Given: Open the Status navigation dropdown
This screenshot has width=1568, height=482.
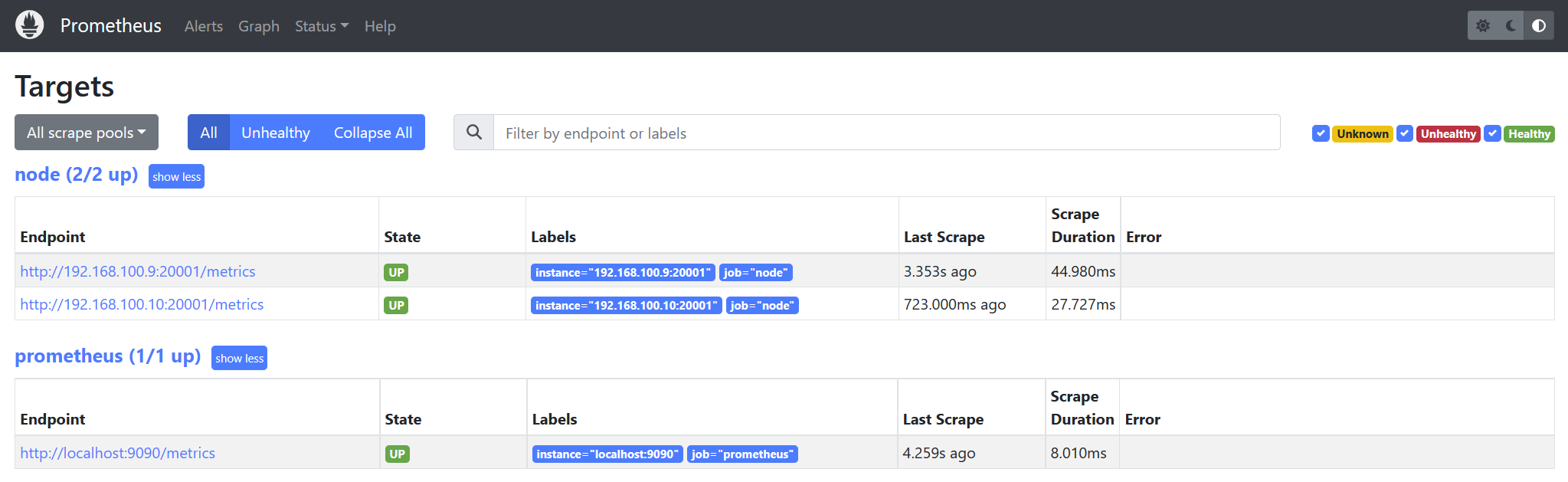Looking at the screenshot, I should tap(322, 26).
